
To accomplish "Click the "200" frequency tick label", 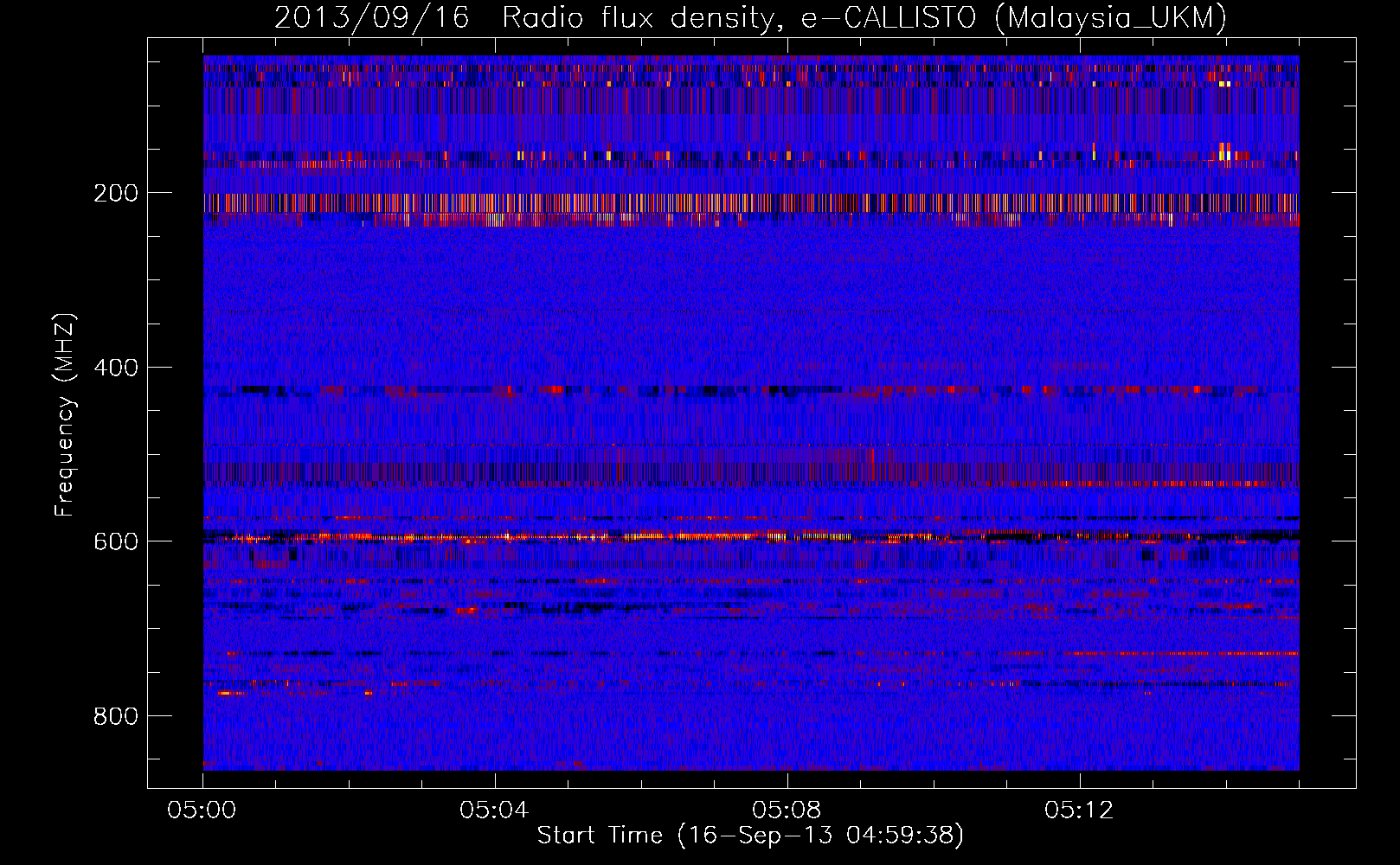I will (116, 193).
